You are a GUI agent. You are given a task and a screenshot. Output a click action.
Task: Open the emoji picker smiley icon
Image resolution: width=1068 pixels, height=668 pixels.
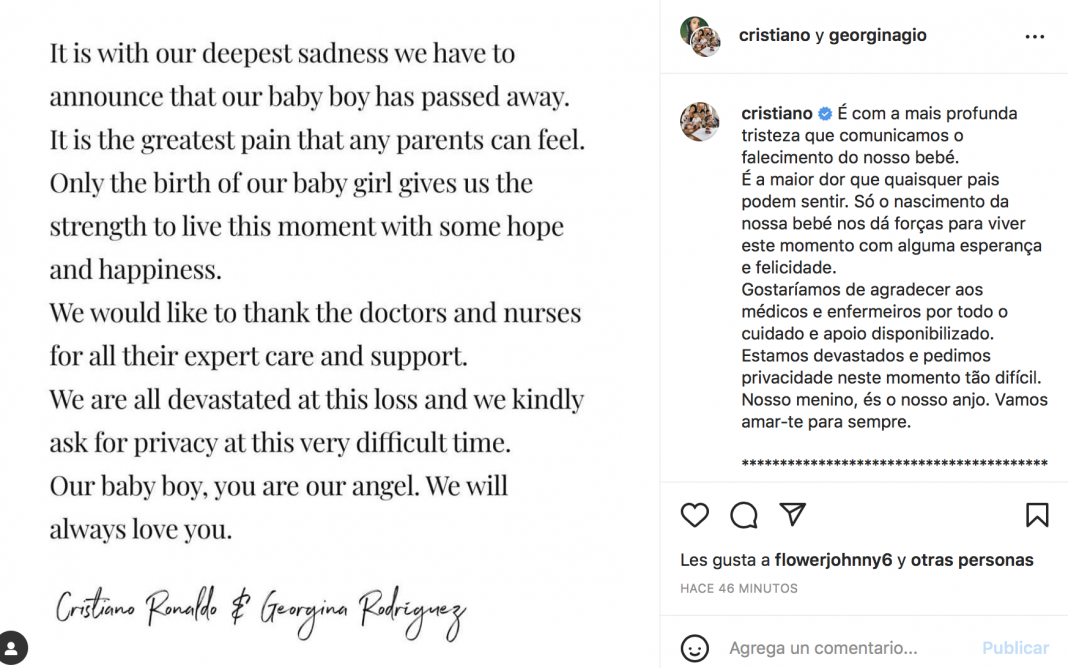[x=694, y=648]
